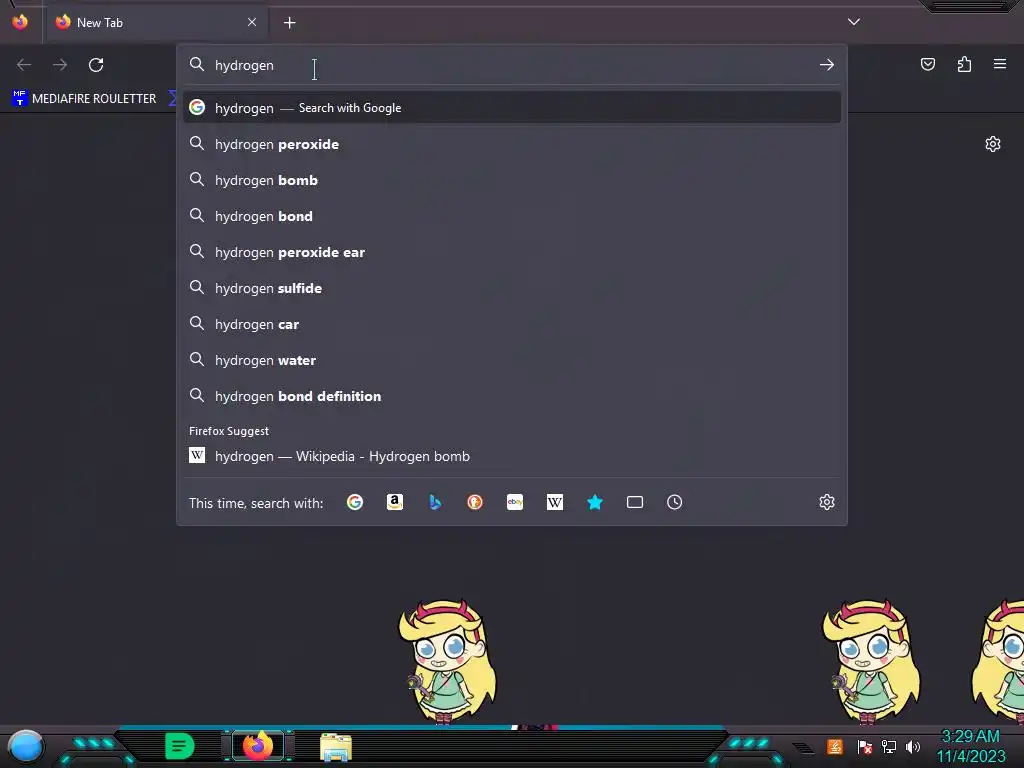
Task: Search bookmarks via star icon
Action: click(x=595, y=502)
